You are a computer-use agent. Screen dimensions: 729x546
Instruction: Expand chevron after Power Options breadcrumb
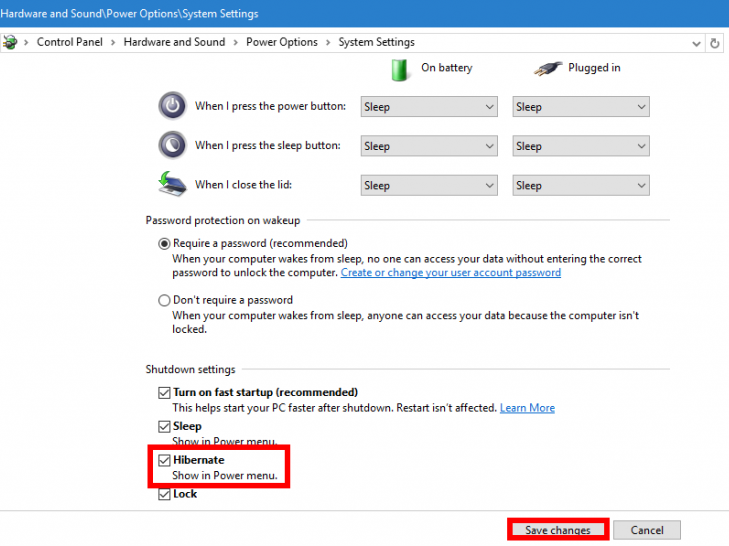(x=328, y=42)
